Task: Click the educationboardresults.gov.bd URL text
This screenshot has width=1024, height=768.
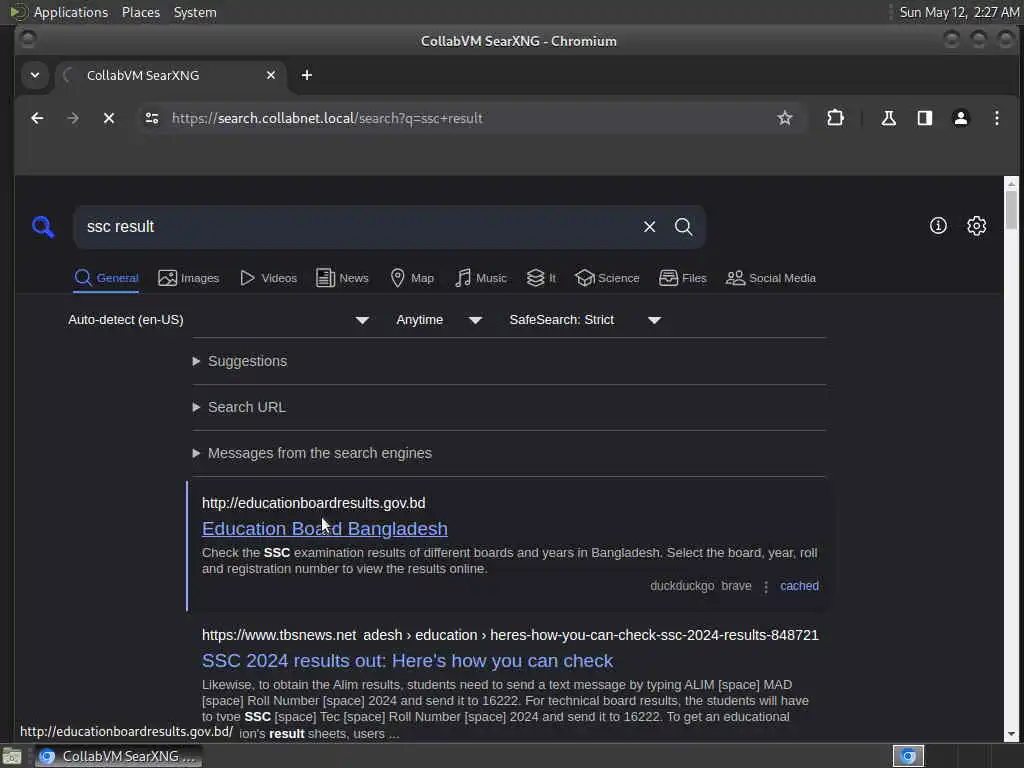Action: point(313,503)
